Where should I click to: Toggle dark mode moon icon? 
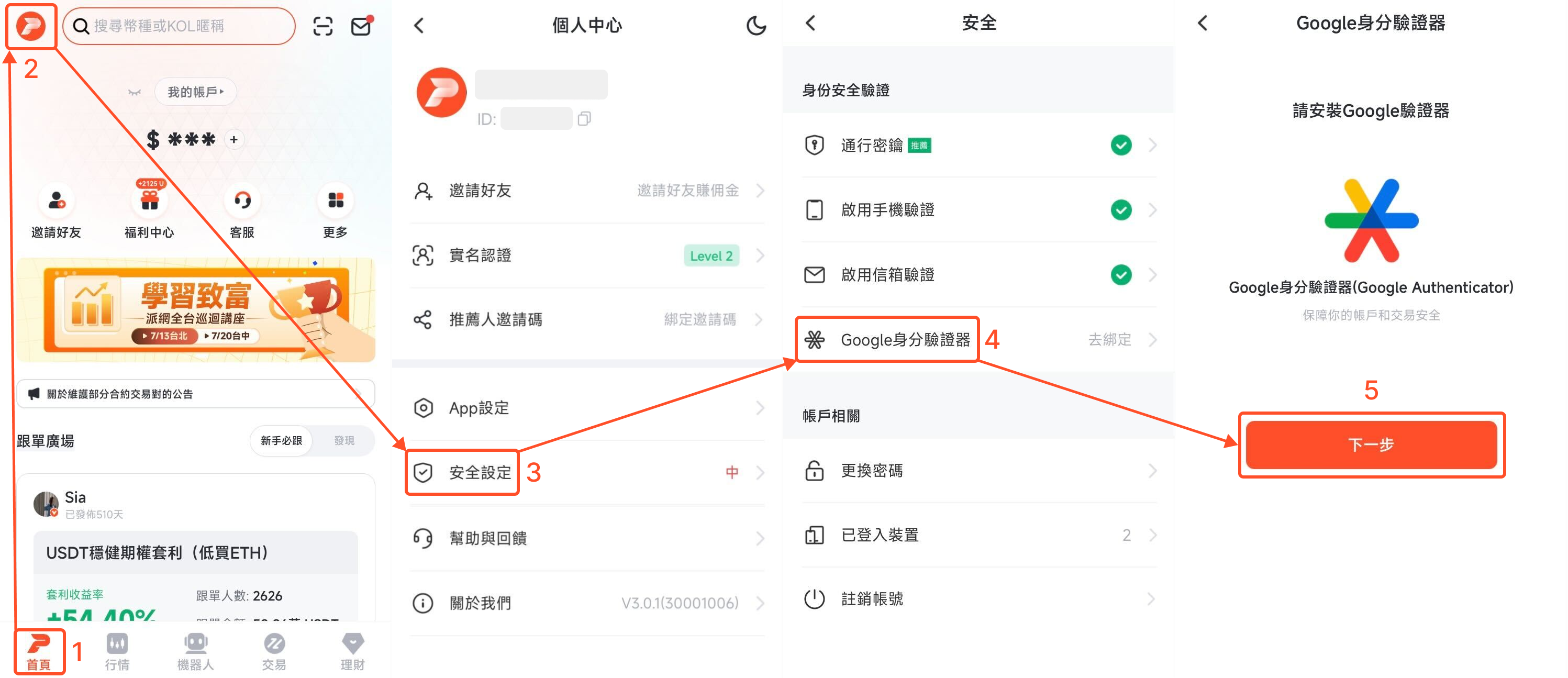coord(755,26)
